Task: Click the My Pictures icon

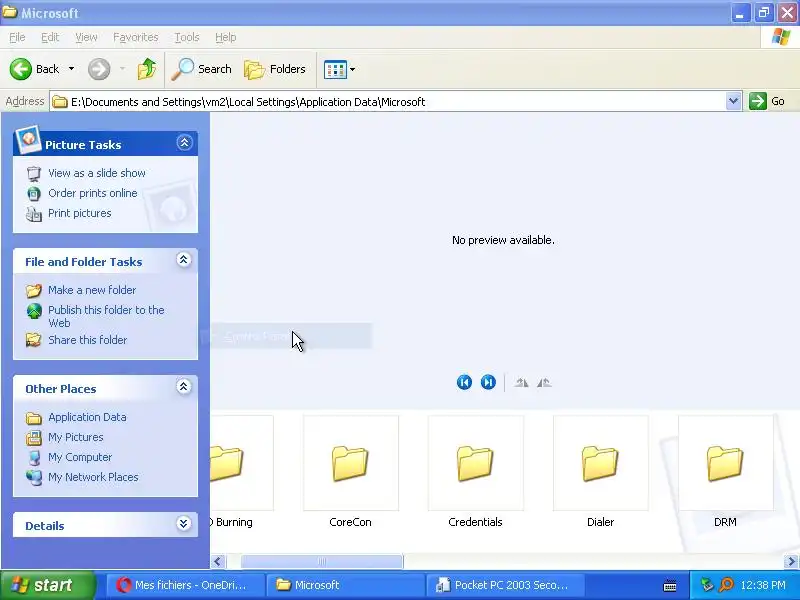Action: [x=34, y=437]
